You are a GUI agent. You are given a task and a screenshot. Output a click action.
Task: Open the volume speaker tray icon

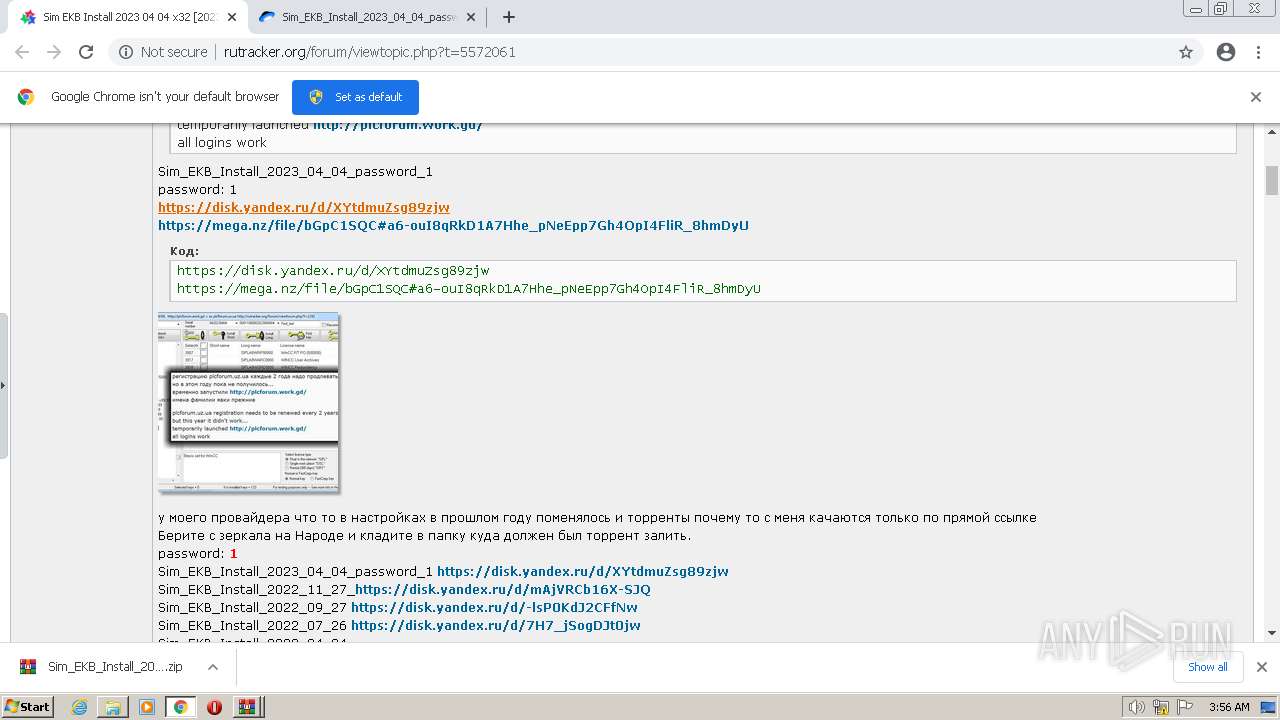1136,707
